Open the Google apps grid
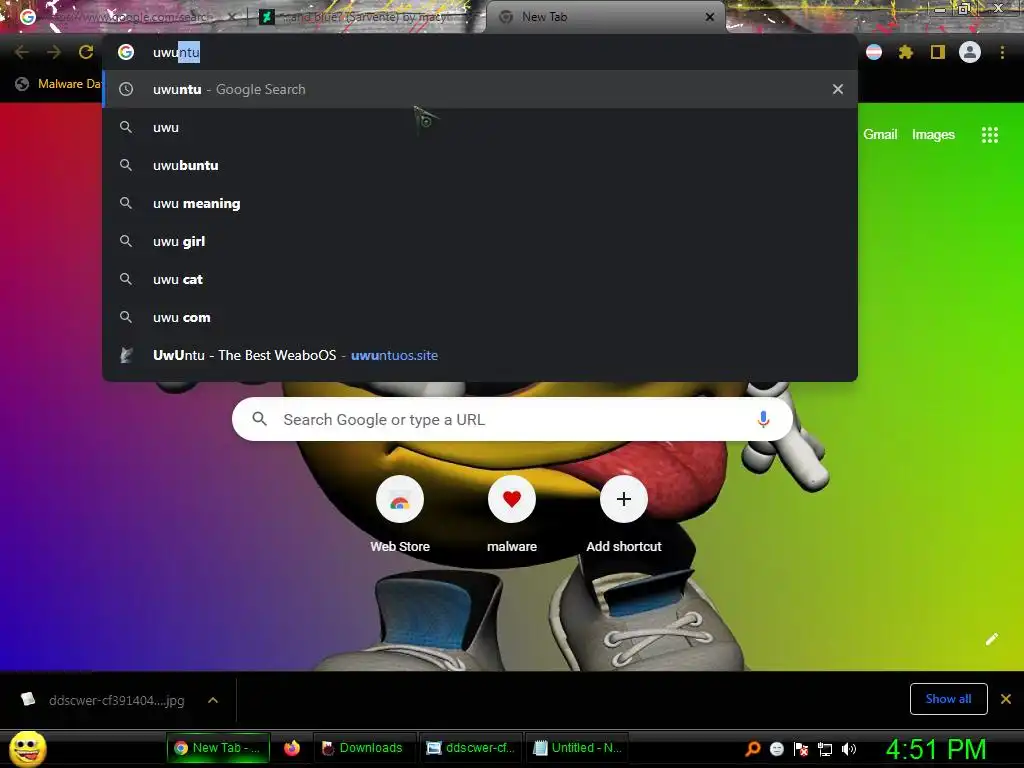1024x768 pixels. tap(990, 135)
